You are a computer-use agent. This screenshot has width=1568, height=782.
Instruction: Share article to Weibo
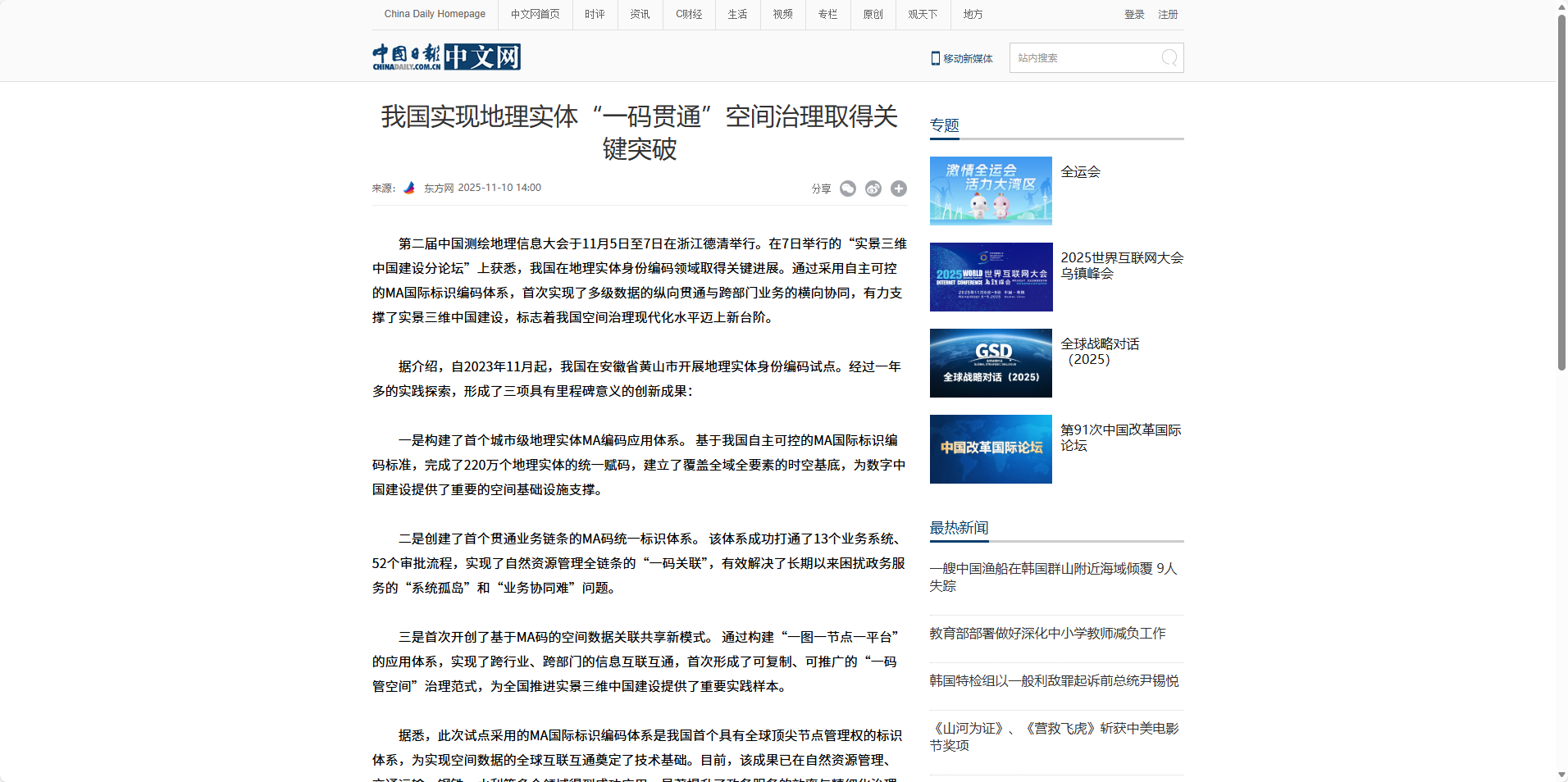[x=872, y=188]
